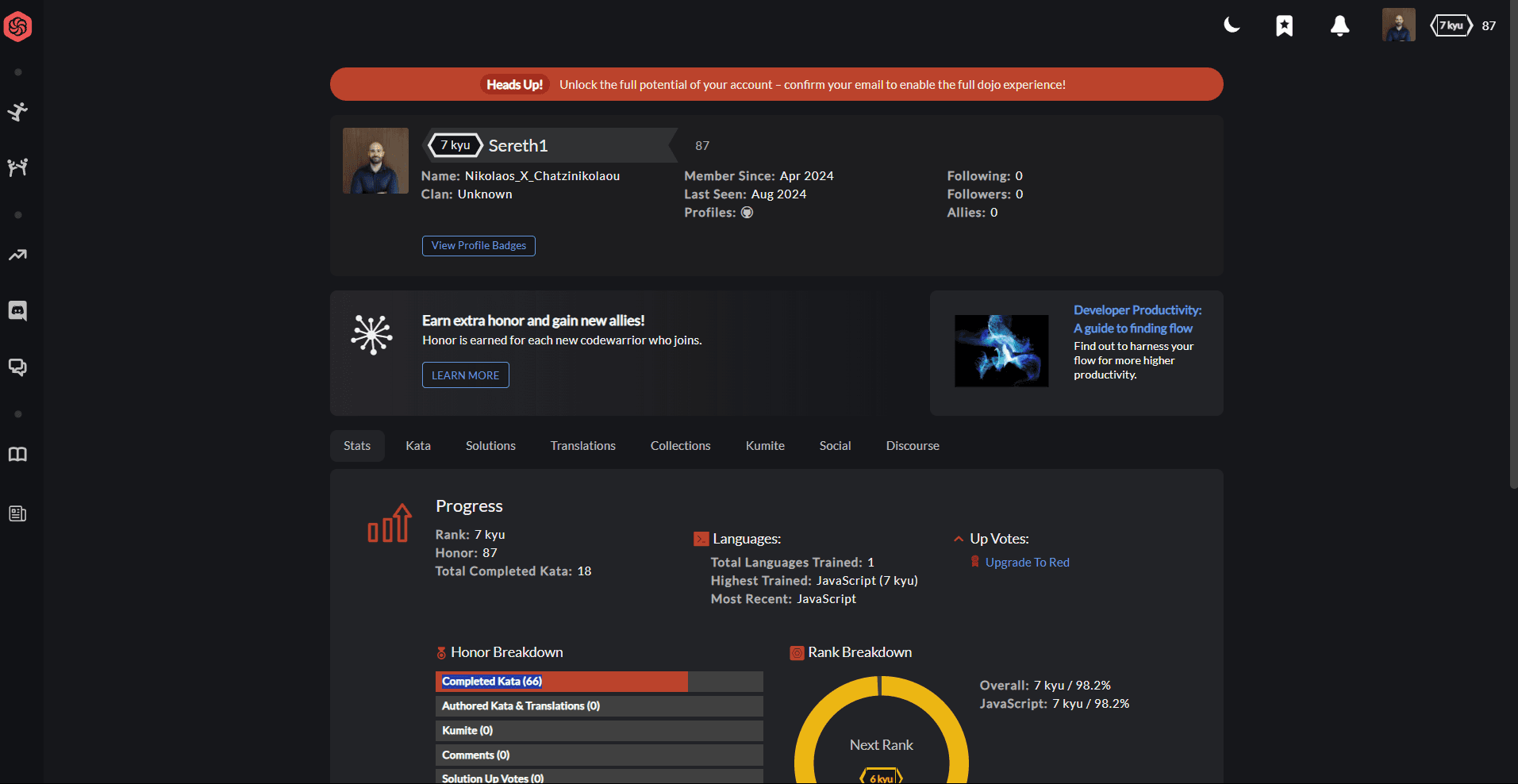
Task: Click the Authored Kata & Translations (0) bar
Action: pos(599,706)
